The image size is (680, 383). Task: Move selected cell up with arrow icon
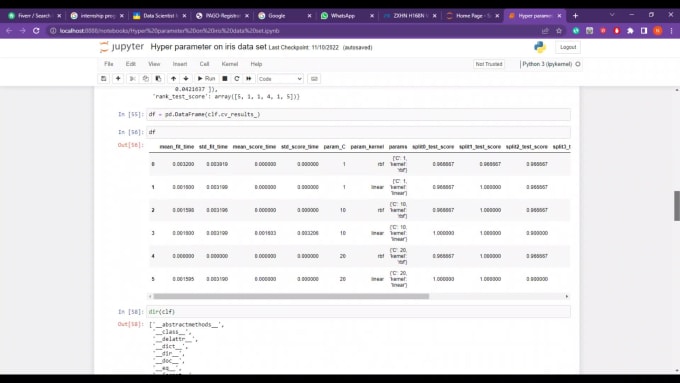coord(173,79)
